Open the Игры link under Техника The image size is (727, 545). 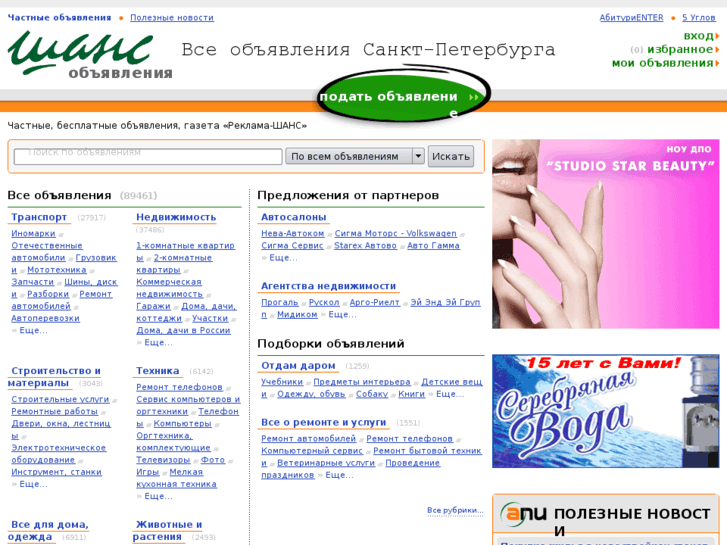(148, 472)
